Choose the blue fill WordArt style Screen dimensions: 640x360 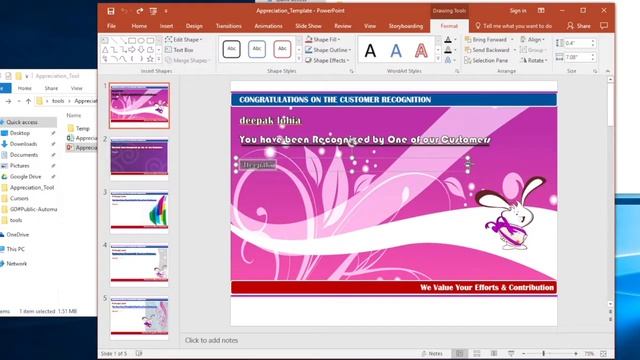click(x=396, y=51)
